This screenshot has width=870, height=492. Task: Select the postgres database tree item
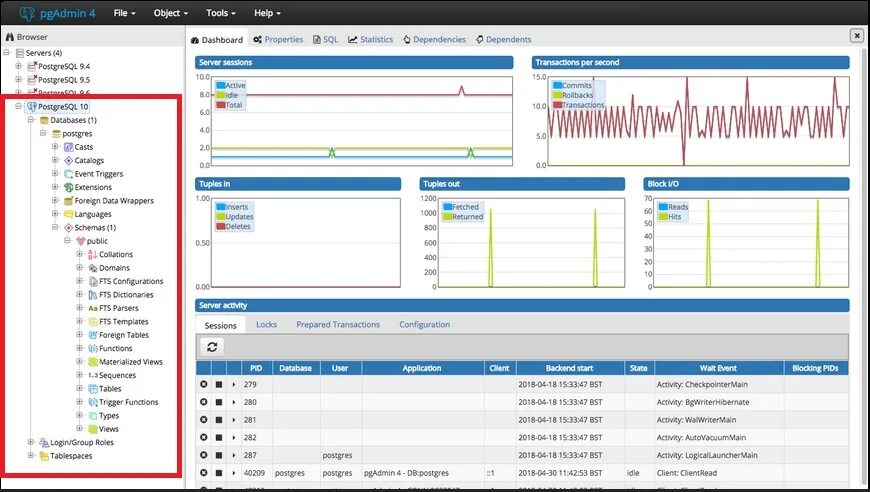[77, 134]
